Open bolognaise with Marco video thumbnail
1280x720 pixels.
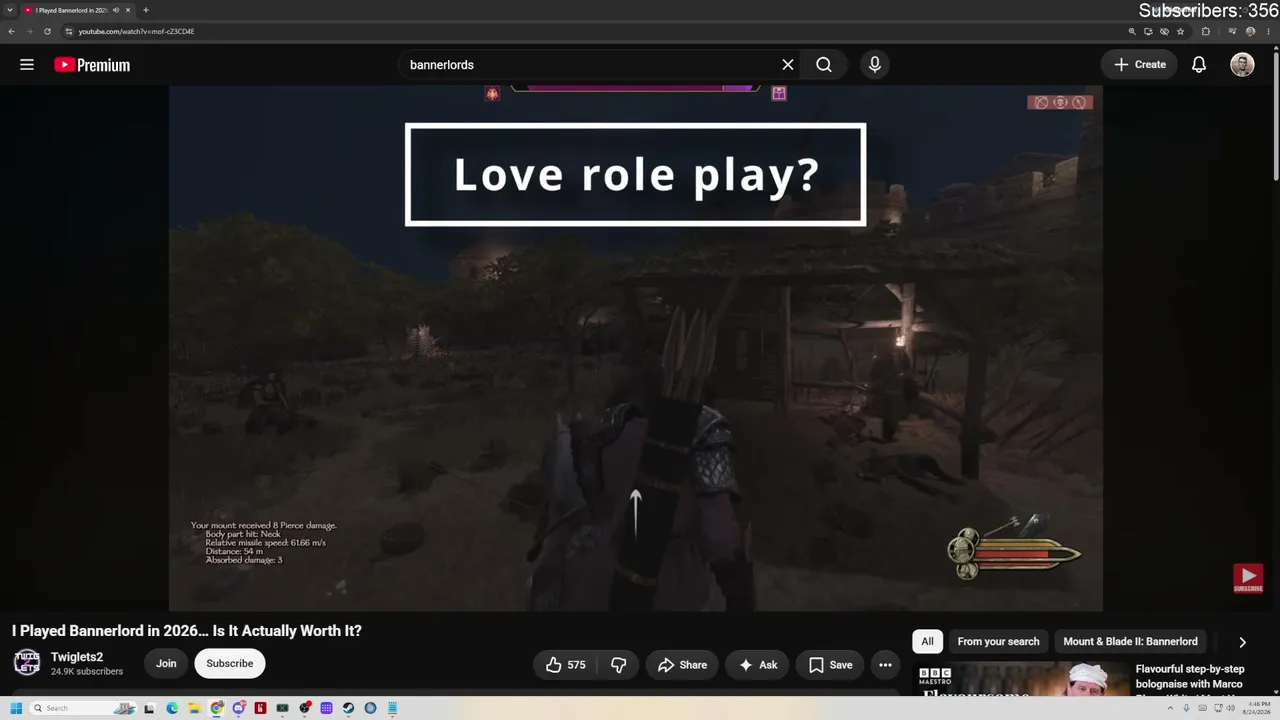pos(1022,678)
